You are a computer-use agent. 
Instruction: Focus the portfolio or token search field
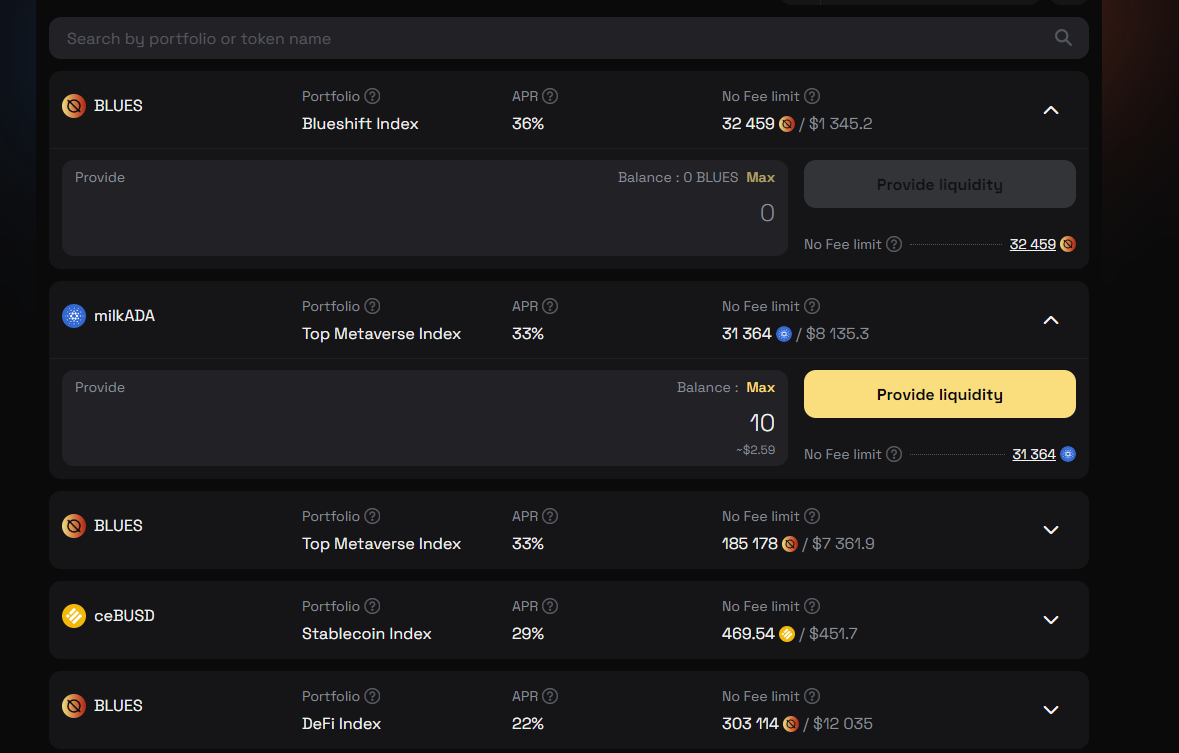point(568,38)
